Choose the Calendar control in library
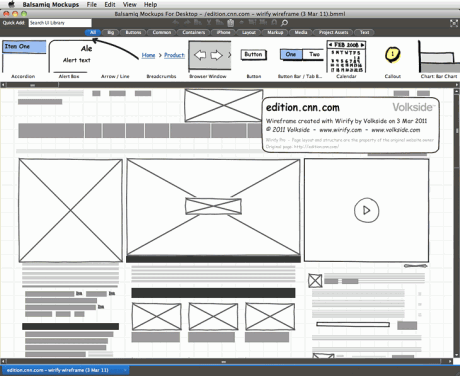 coord(346,59)
